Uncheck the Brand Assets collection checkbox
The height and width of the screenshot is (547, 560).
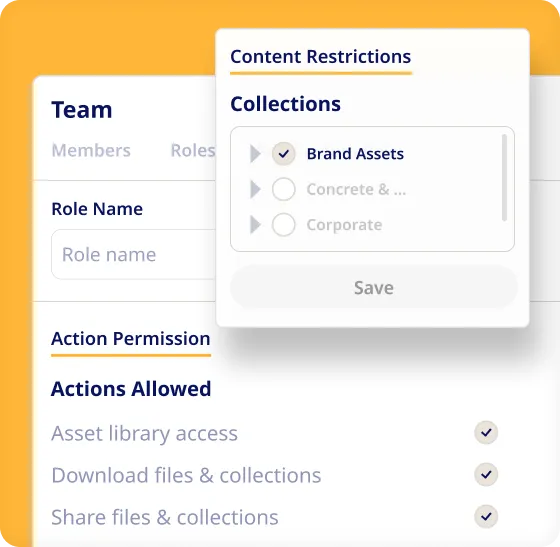coord(284,154)
